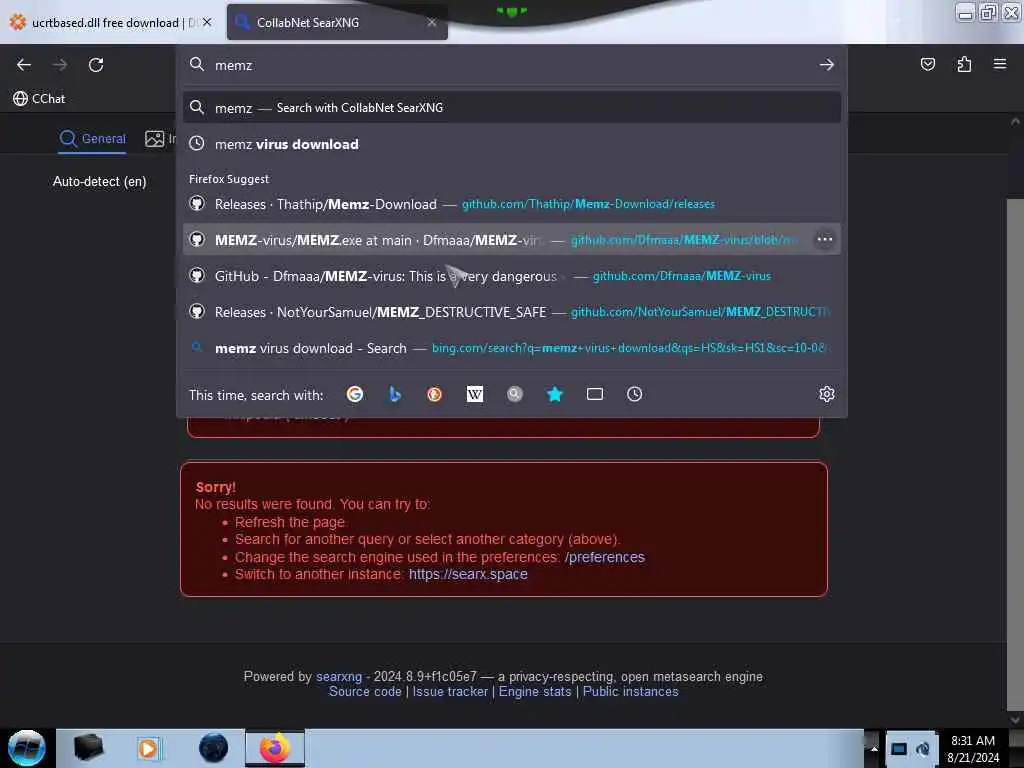Open the Extensions puzzle icon
The width and height of the screenshot is (1024, 768).
pos(964,64)
